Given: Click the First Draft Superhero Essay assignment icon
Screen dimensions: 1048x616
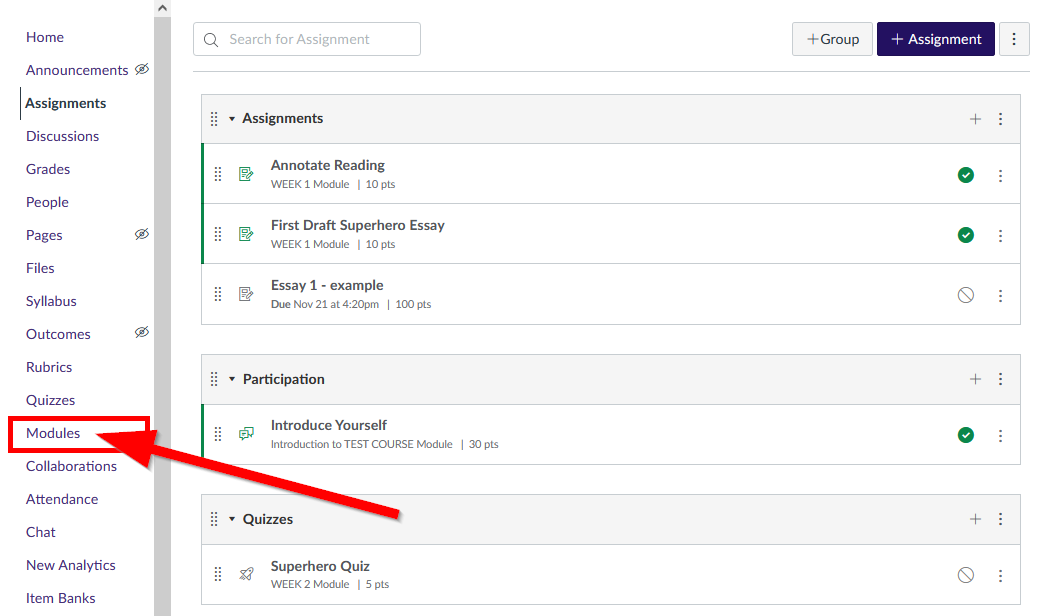Looking at the screenshot, I should coord(246,233).
